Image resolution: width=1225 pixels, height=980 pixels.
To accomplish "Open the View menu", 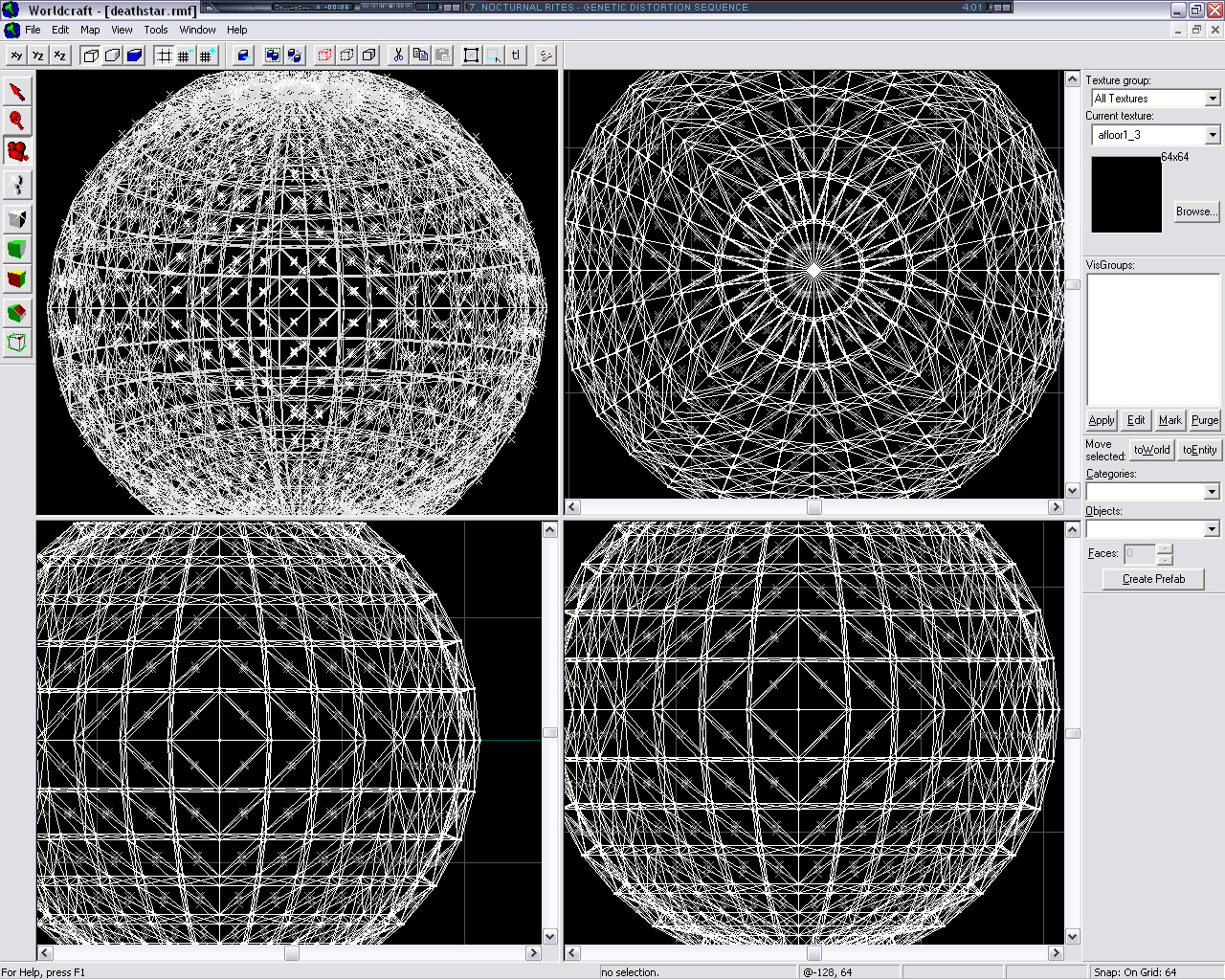I will tap(122, 30).
